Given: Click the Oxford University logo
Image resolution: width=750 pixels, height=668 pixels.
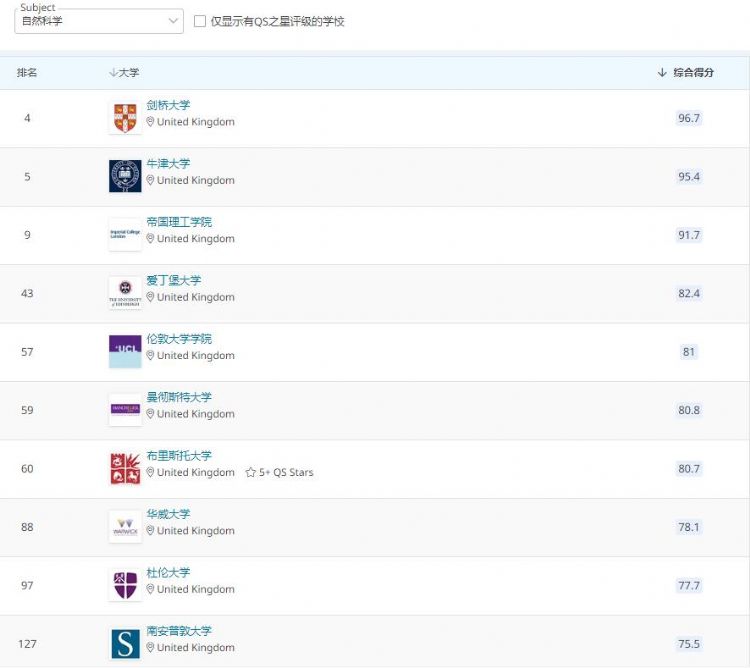Looking at the screenshot, I should [125, 176].
